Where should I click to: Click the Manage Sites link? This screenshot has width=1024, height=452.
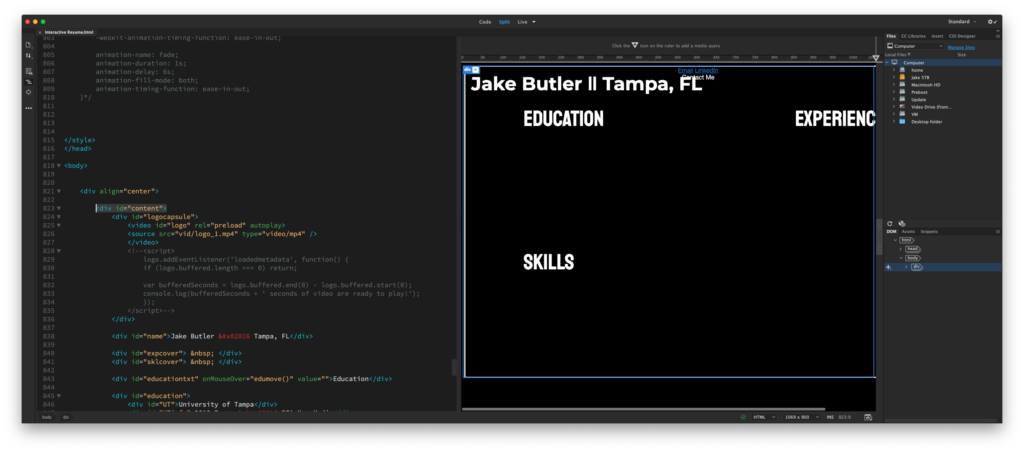(x=961, y=46)
